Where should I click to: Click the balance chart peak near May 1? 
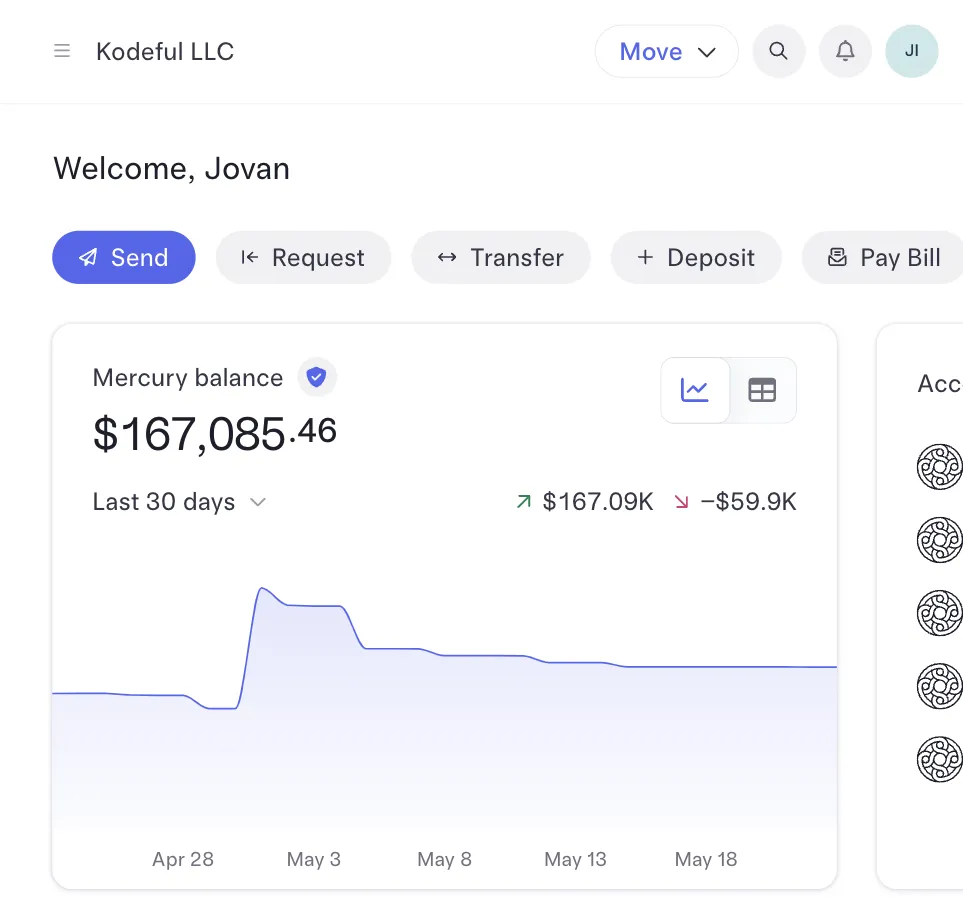click(262, 589)
